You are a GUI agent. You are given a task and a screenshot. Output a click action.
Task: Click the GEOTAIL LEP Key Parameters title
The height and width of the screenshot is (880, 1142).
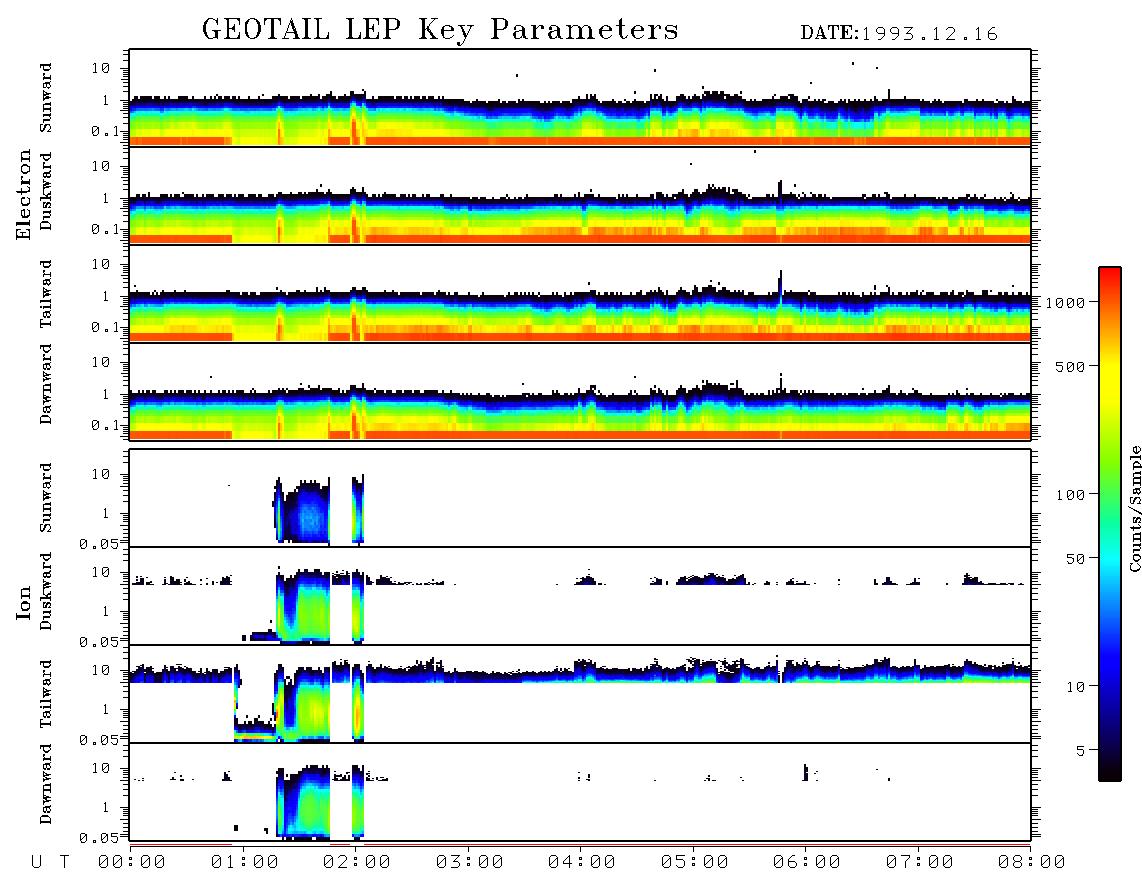pyautogui.click(x=440, y=30)
